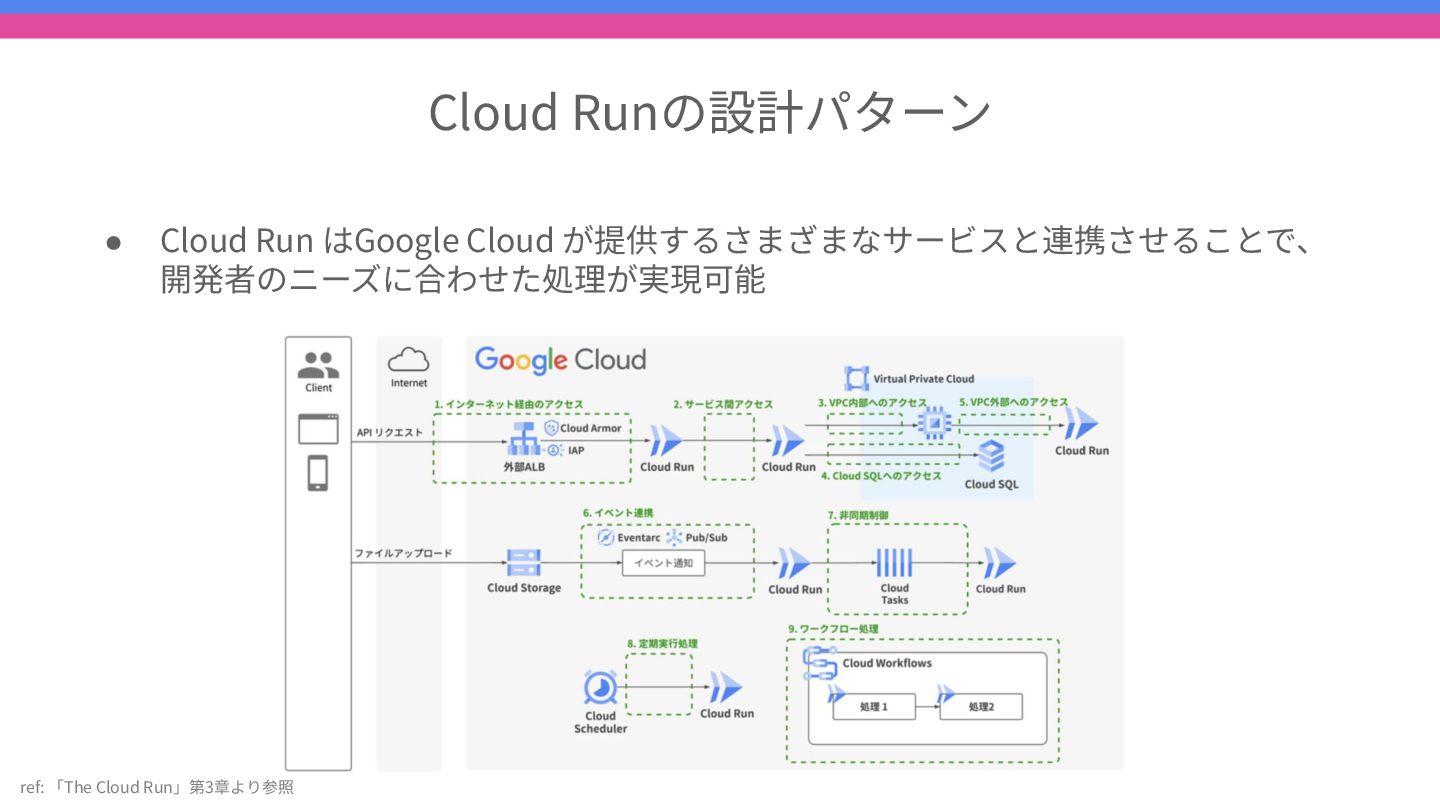Click the Pub/Sub icon

[x=673, y=538]
